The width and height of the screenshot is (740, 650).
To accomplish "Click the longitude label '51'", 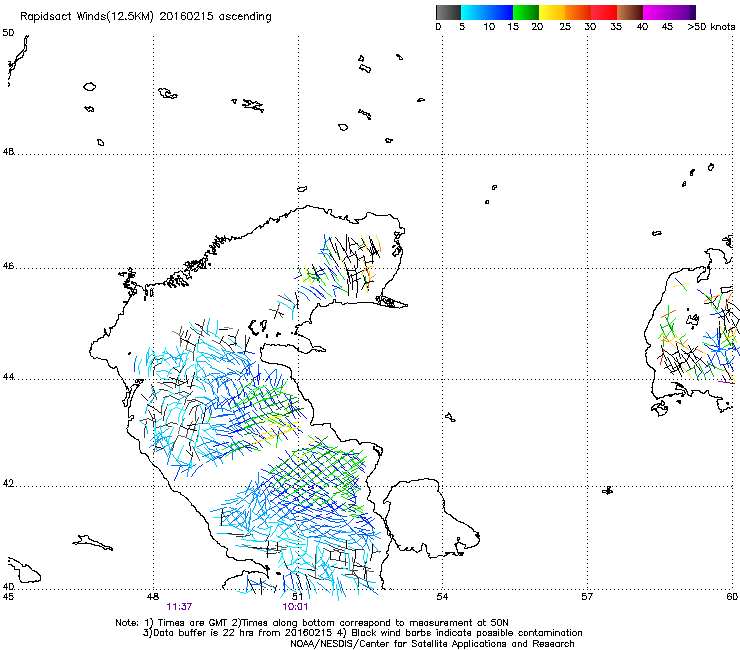I will [x=298, y=597].
